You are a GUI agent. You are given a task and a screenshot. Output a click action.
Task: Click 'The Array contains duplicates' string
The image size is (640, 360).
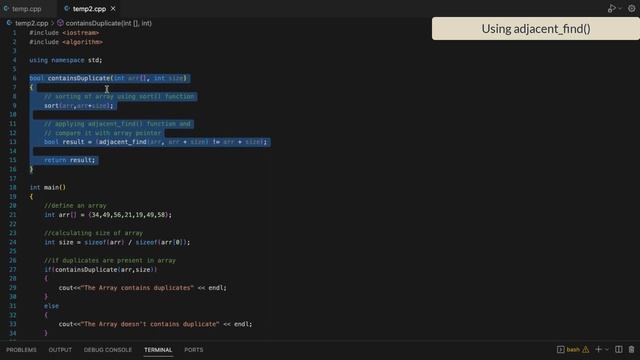click(137, 288)
